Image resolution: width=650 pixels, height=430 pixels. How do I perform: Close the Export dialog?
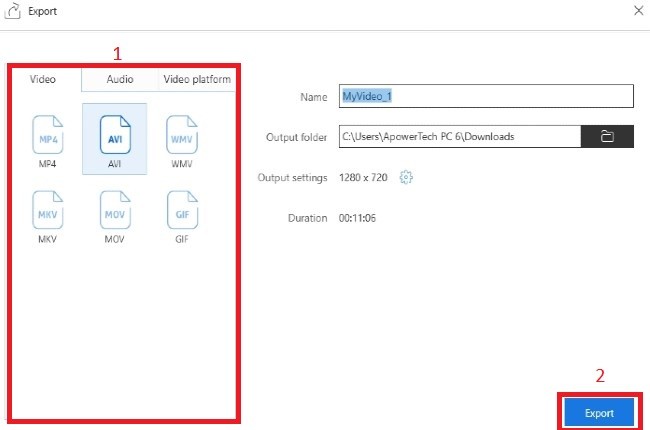pos(638,11)
